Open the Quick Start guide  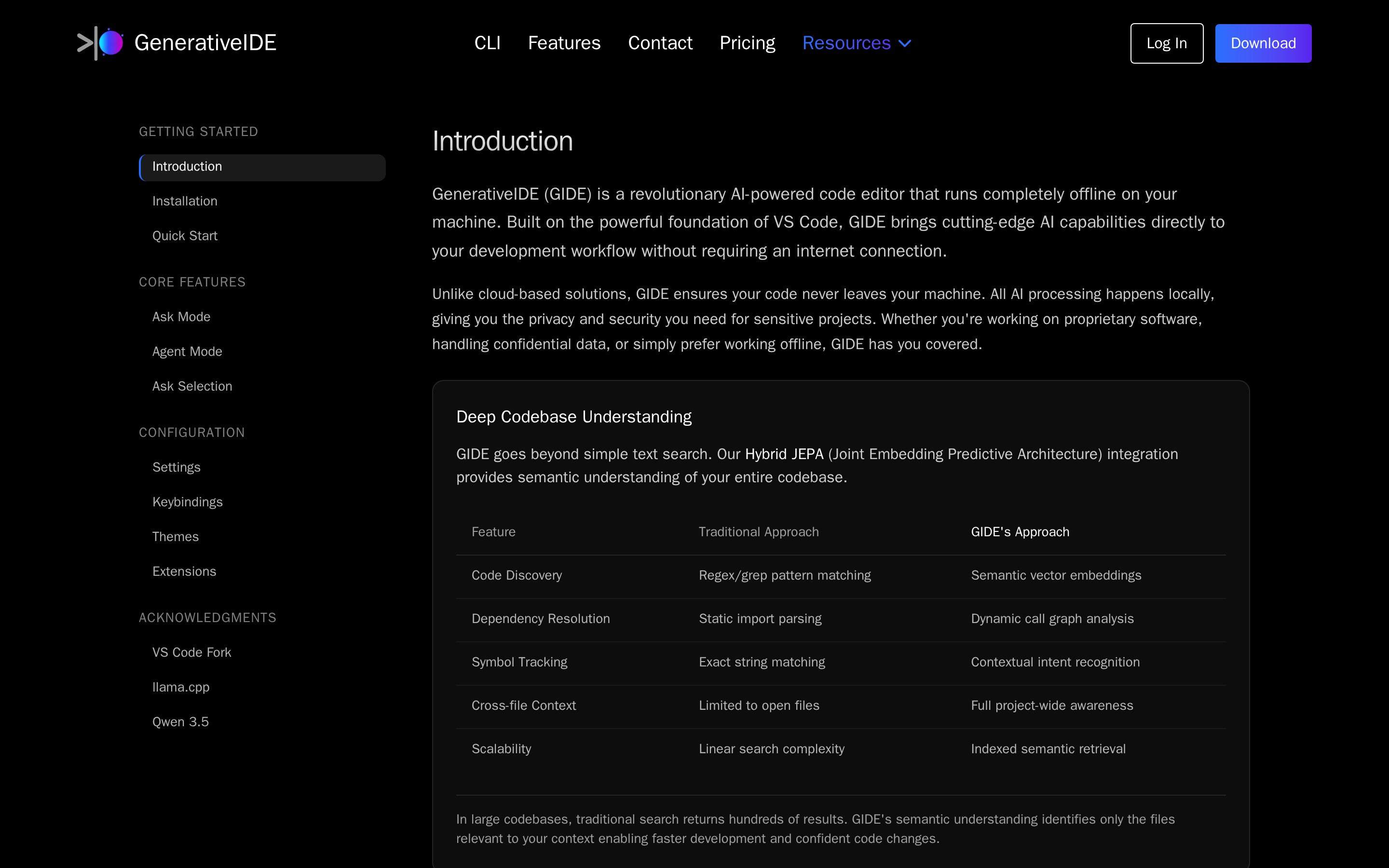(185, 236)
